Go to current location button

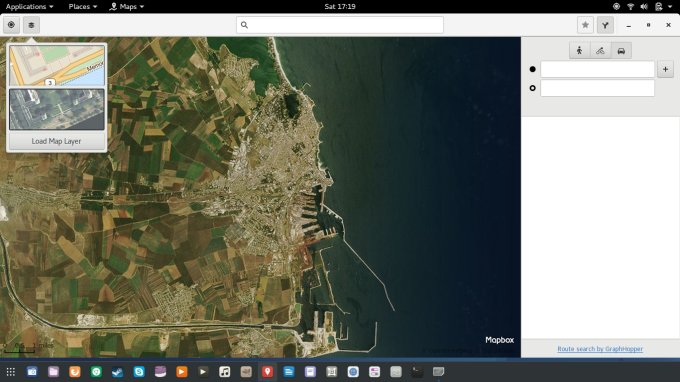point(11,25)
